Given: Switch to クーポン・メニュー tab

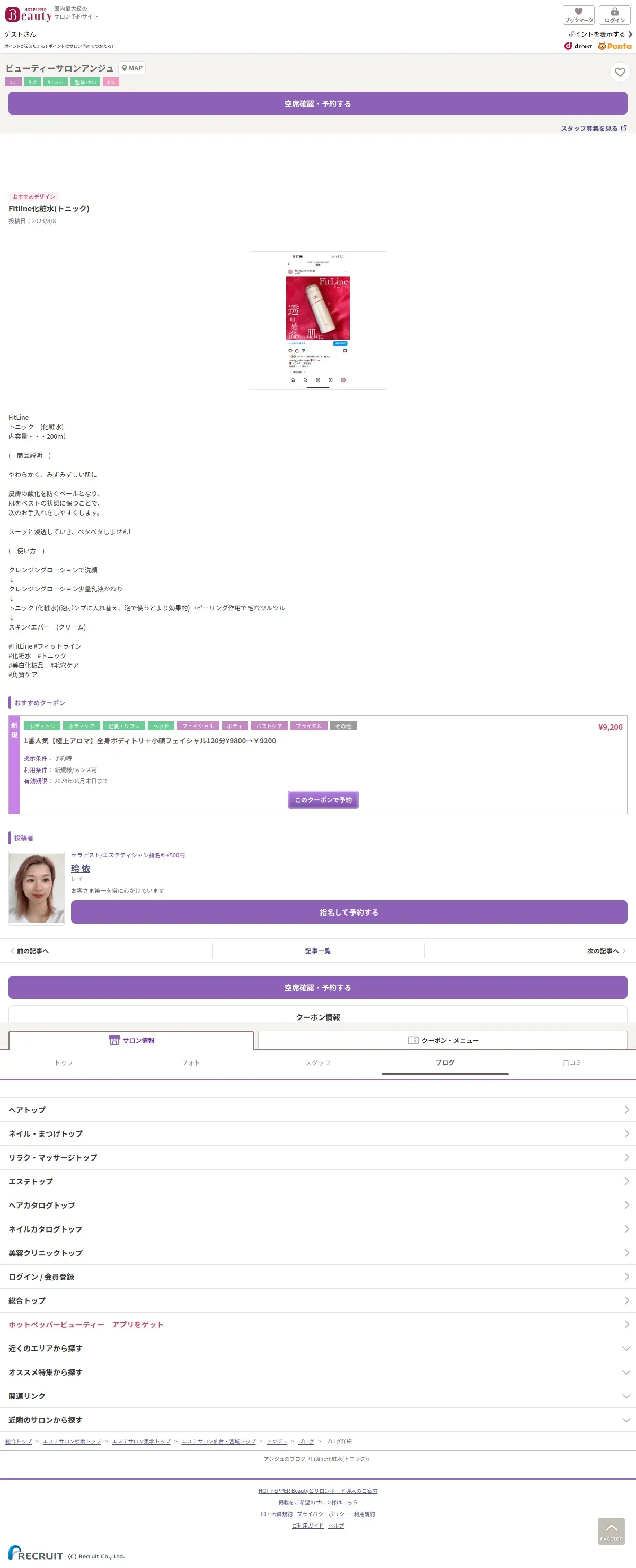Looking at the screenshot, I should 443,1040.
